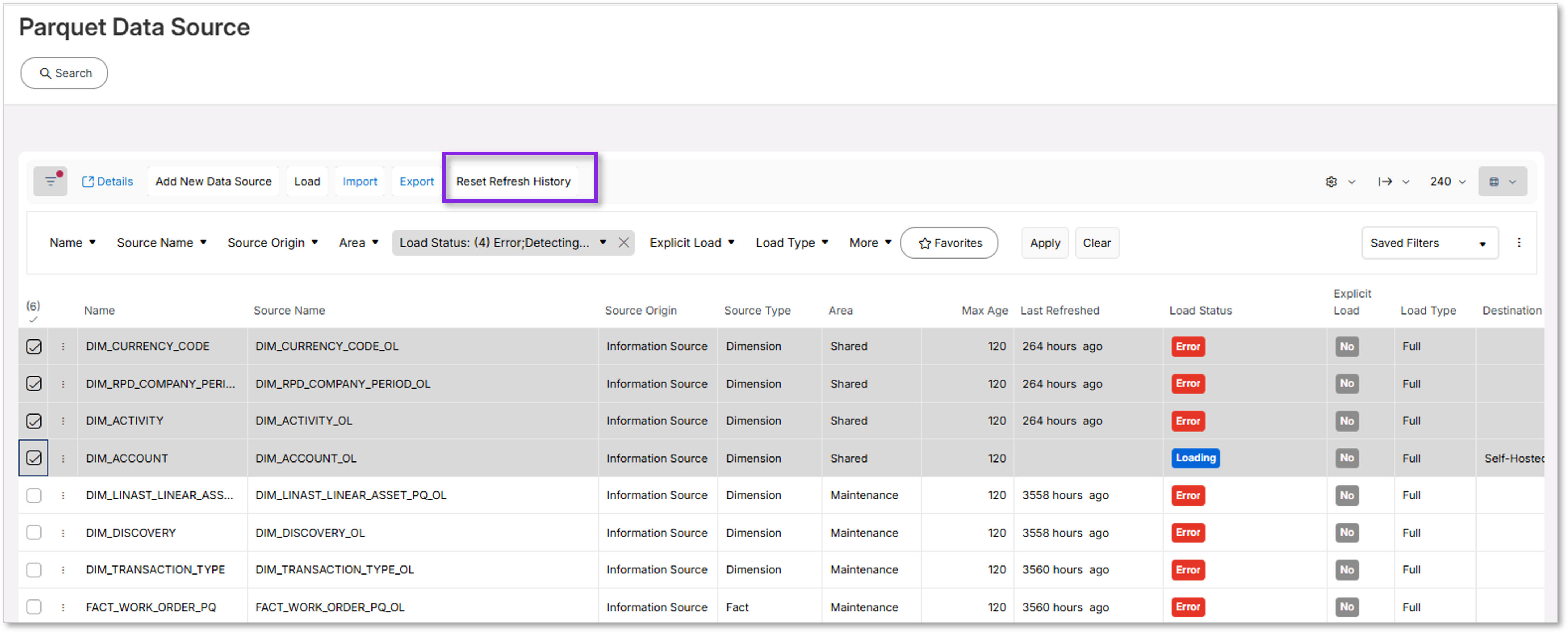Open the filter bar's three-dot menu
The image size is (1568, 633).
point(1519,243)
